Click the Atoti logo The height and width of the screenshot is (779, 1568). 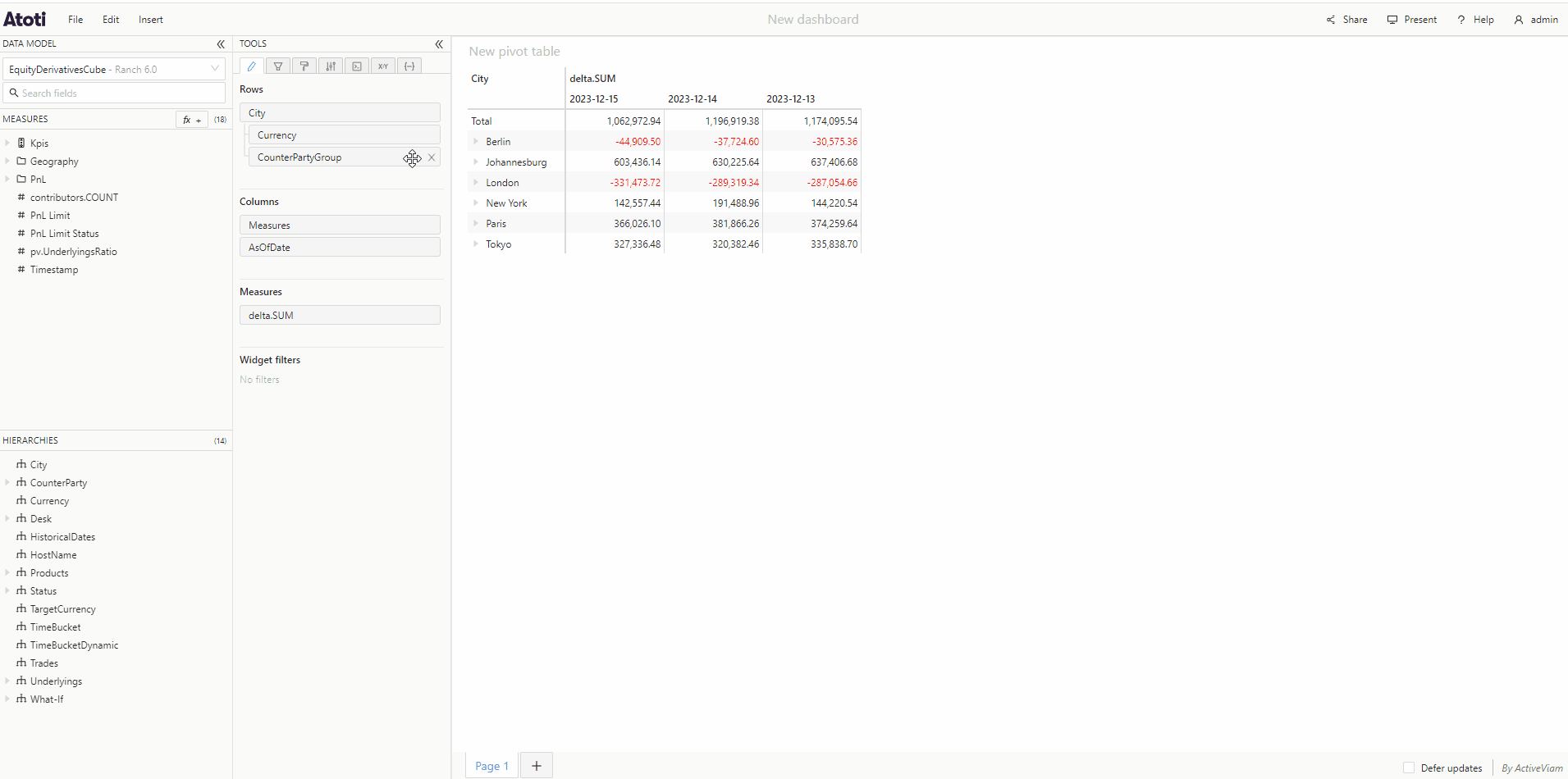25,19
